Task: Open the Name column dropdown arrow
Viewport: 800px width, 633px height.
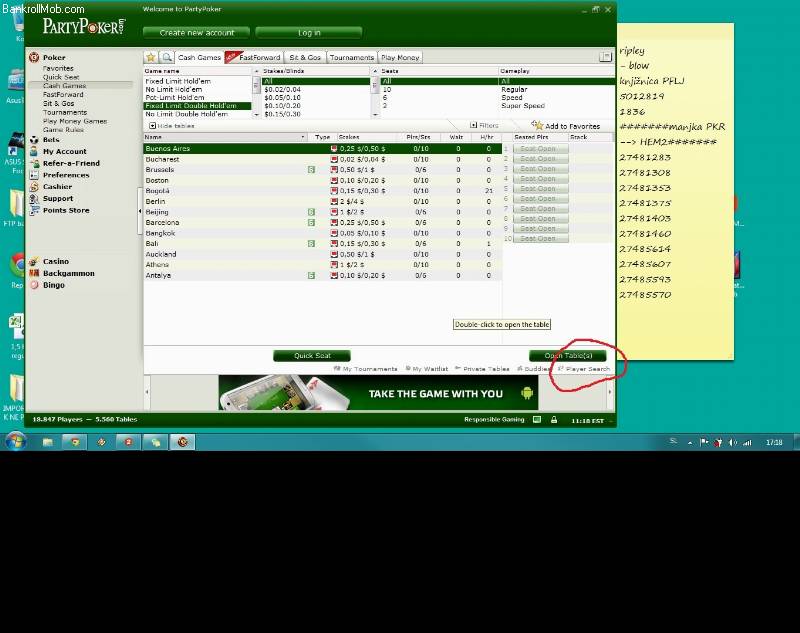Action: tap(303, 137)
